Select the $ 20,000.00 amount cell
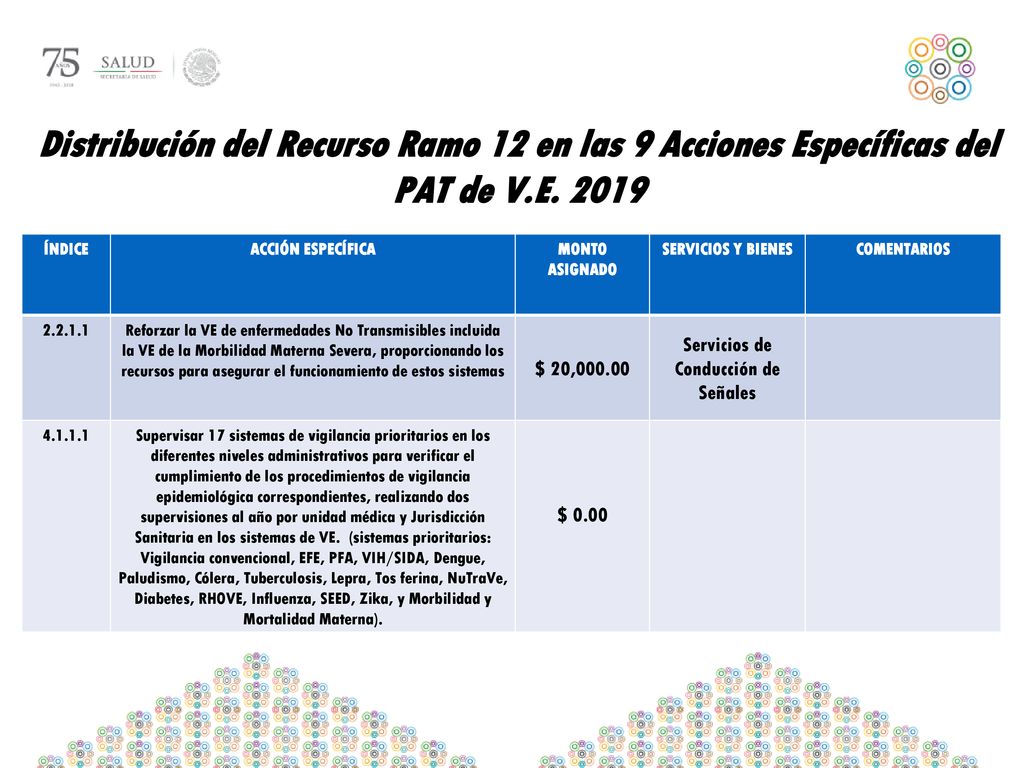1024x768 pixels. coord(582,368)
